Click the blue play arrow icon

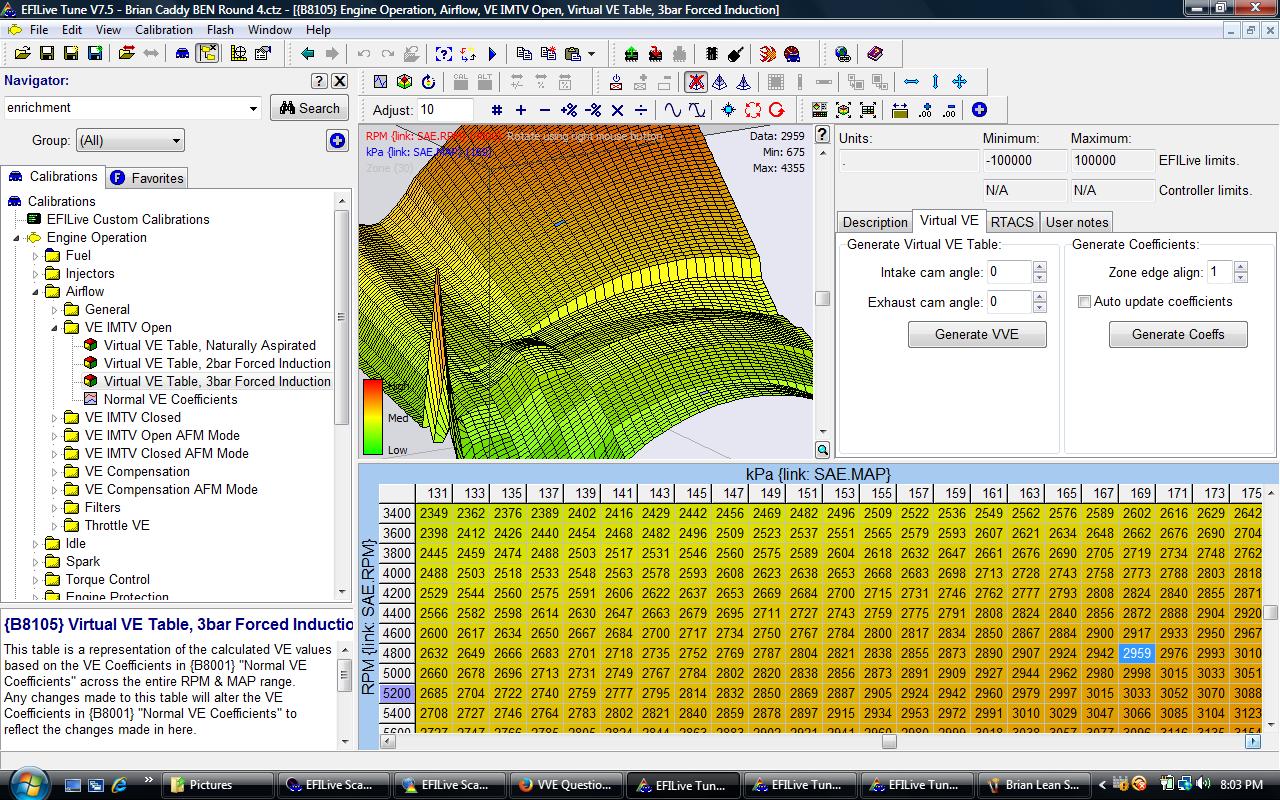pyautogui.click(x=493, y=54)
